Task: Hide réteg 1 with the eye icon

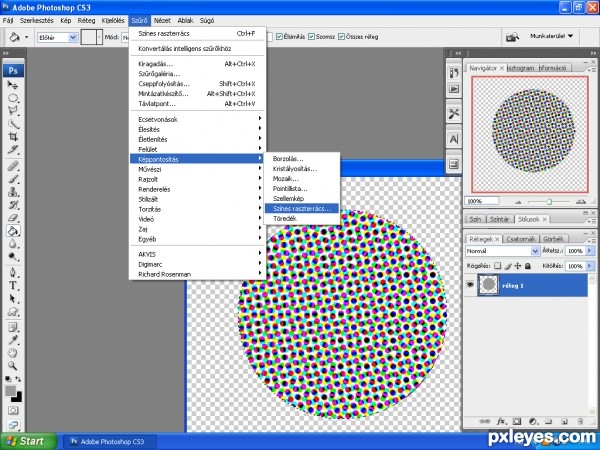Action: 470,285
